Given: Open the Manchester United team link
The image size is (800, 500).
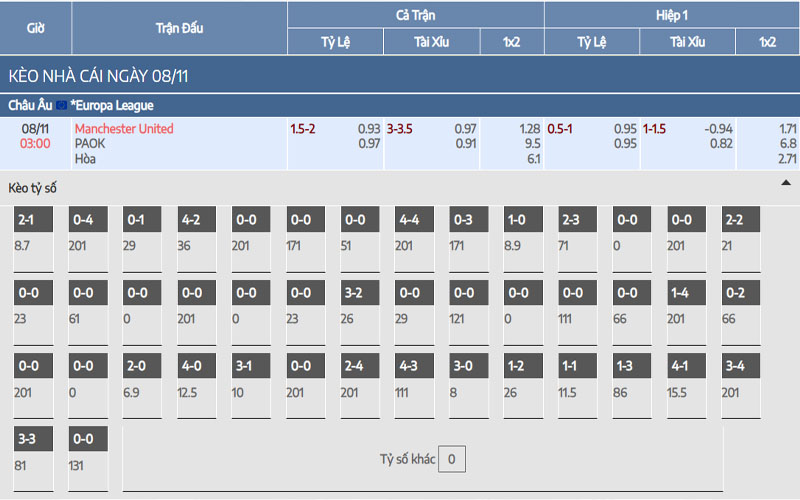Looking at the screenshot, I should (124, 129).
